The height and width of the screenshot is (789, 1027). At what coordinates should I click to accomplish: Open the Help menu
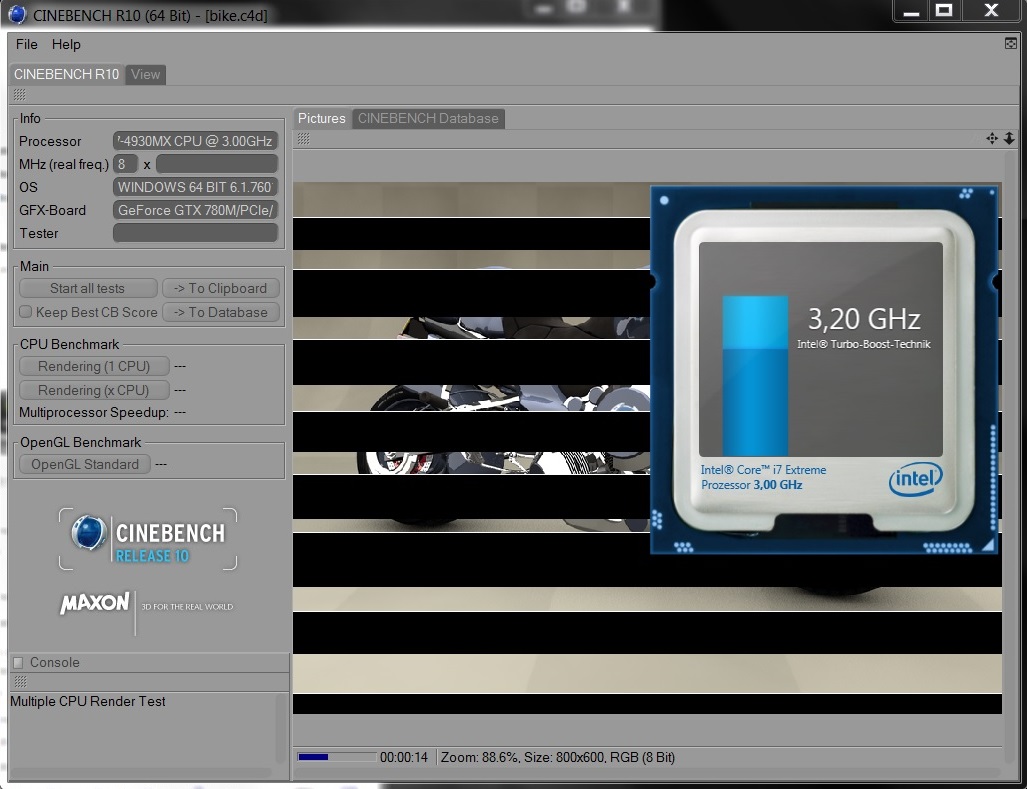66,45
